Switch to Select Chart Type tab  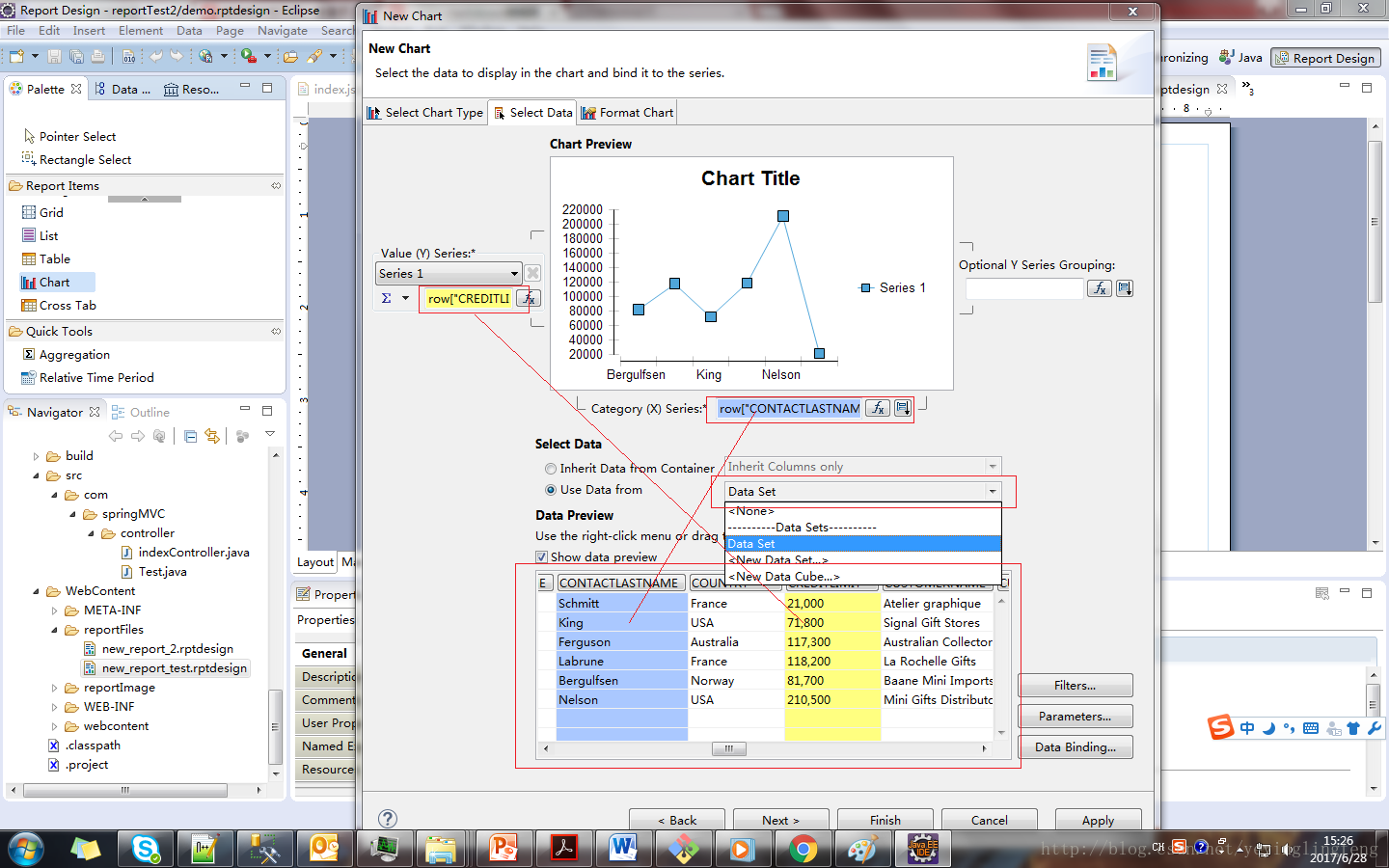click(425, 113)
